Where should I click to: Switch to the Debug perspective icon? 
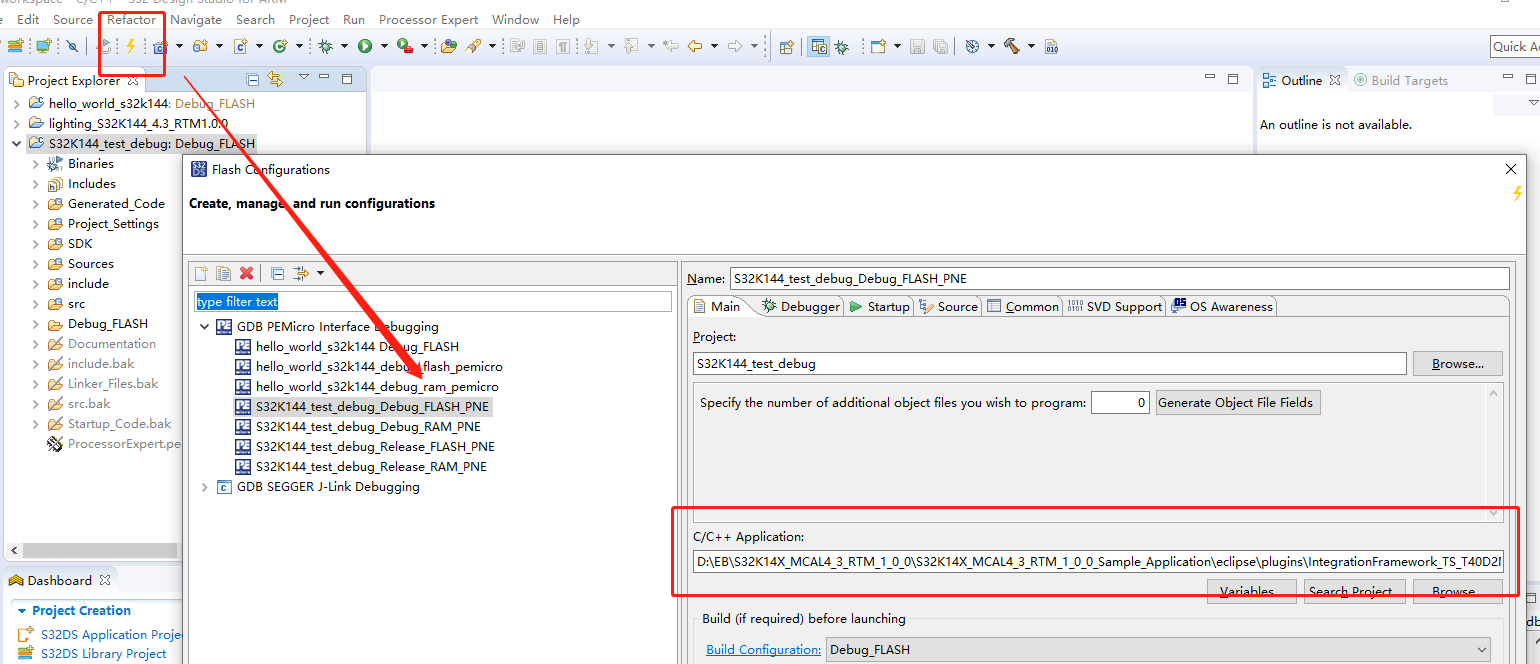[842, 46]
